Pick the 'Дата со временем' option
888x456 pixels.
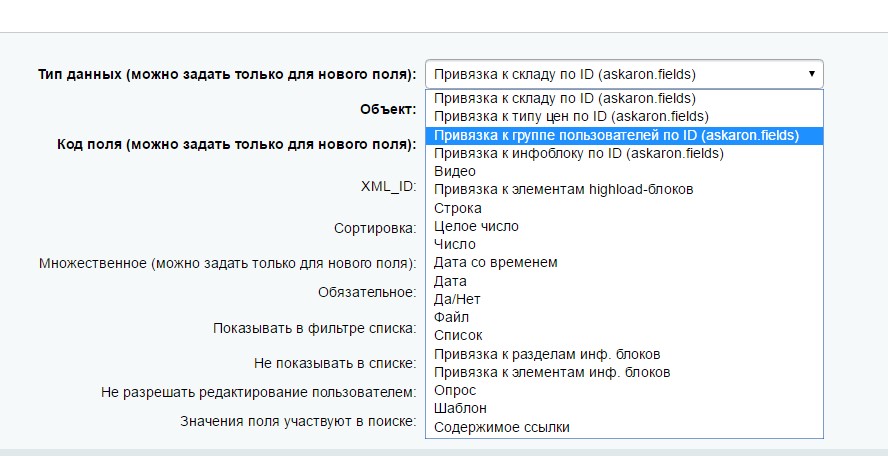496,262
